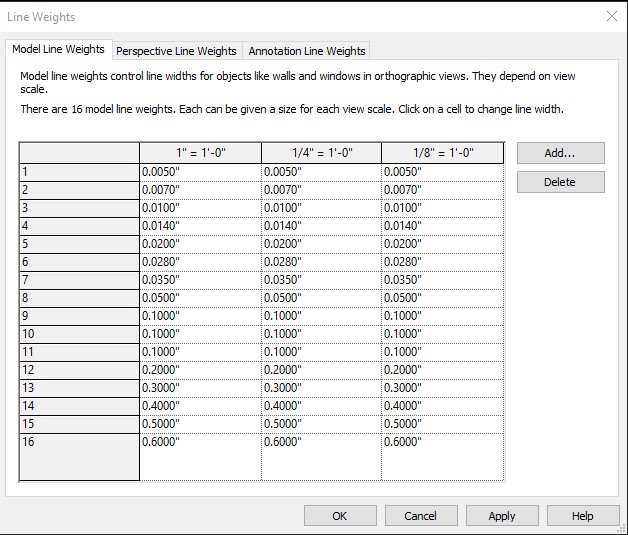
Task: Select row header 6
Action: (x=80, y=262)
